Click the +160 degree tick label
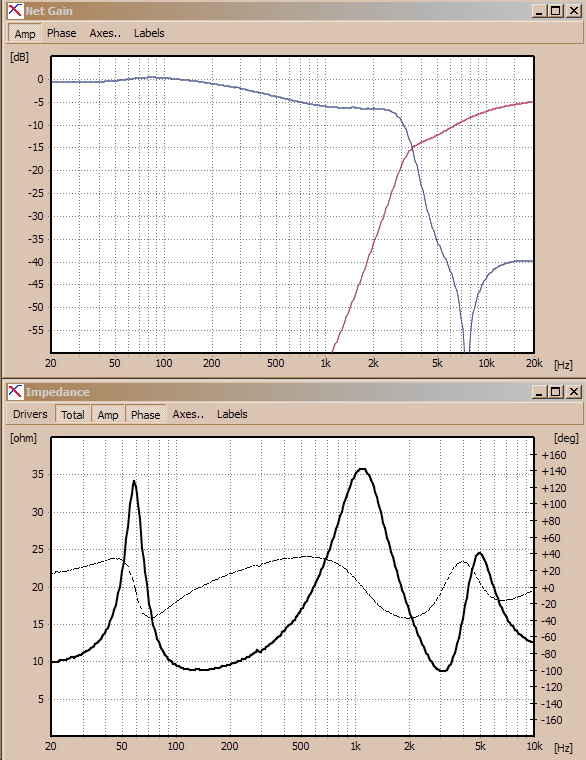 click(554, 455)
